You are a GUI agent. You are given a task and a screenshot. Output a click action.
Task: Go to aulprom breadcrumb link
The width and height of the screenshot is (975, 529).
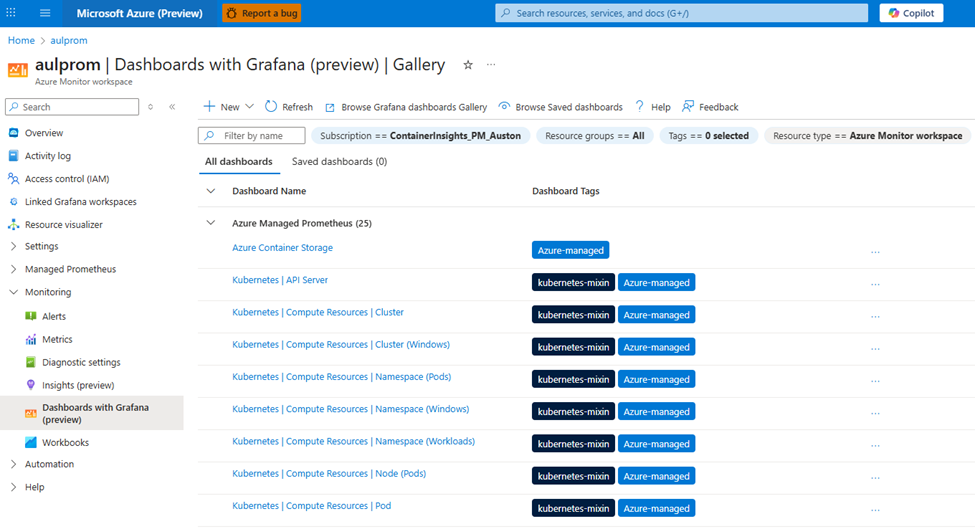[x=69, y=40]
